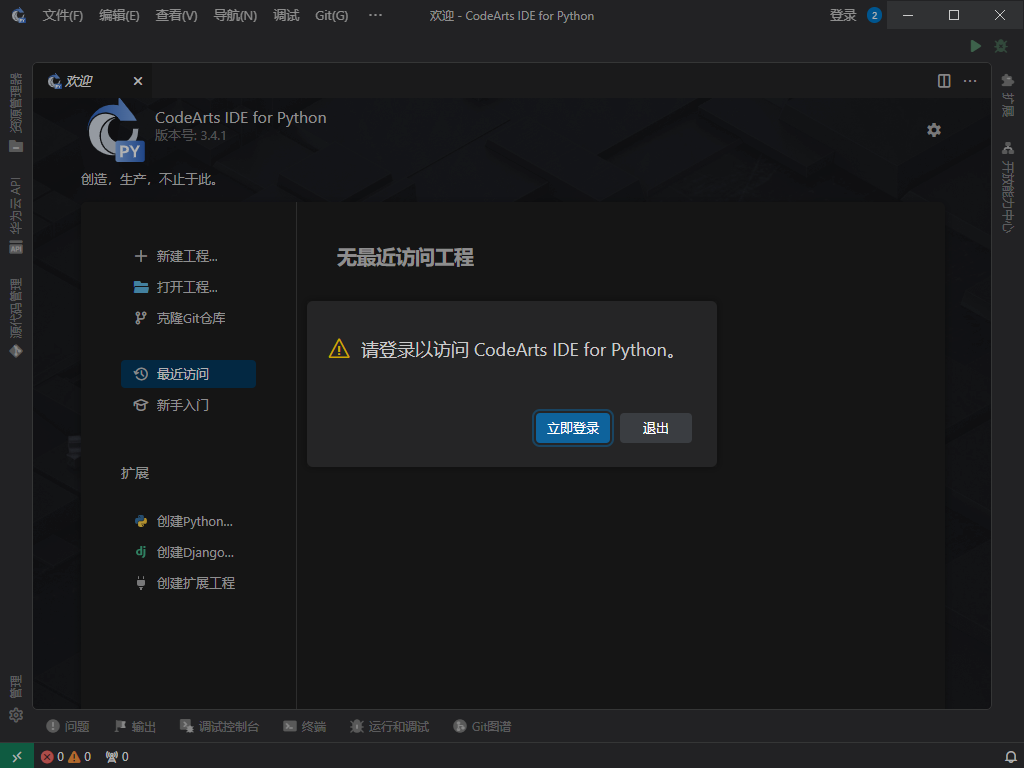Click the errors and warnings count in status bar
Screen dimensions: 1024x768
(66, 756)
